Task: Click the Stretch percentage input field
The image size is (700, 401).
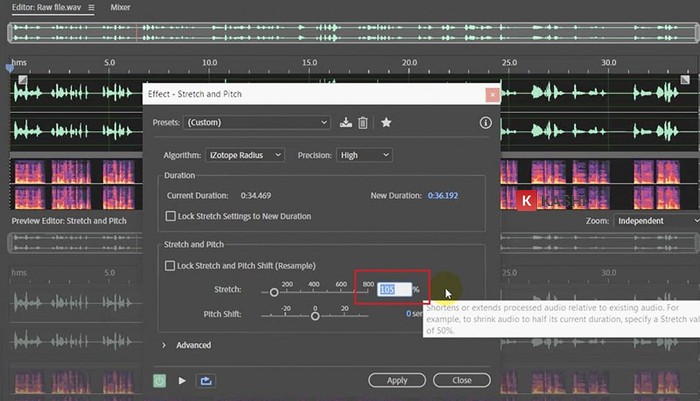Action: 394,289
